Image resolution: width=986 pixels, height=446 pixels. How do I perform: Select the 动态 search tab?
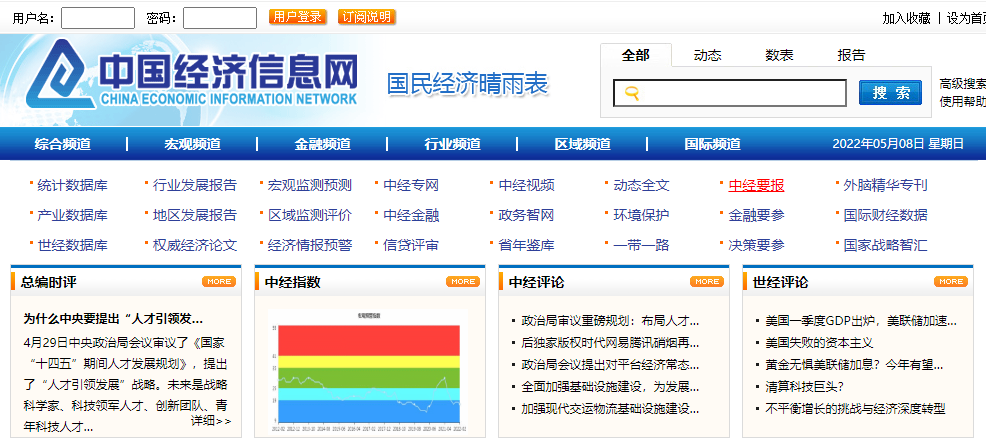[x=707, y=55]
